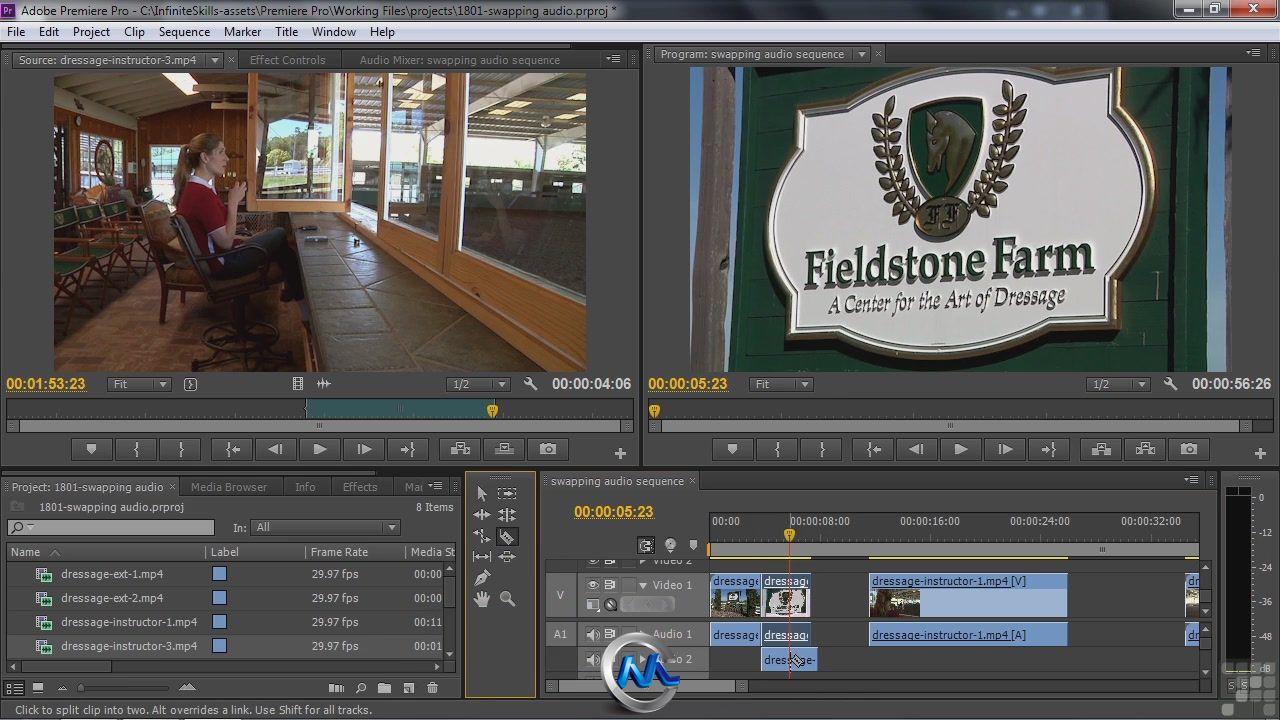Screen dimensions: 1280x720
Task: Click the timeline playhead marker
Action: point(789,535)
